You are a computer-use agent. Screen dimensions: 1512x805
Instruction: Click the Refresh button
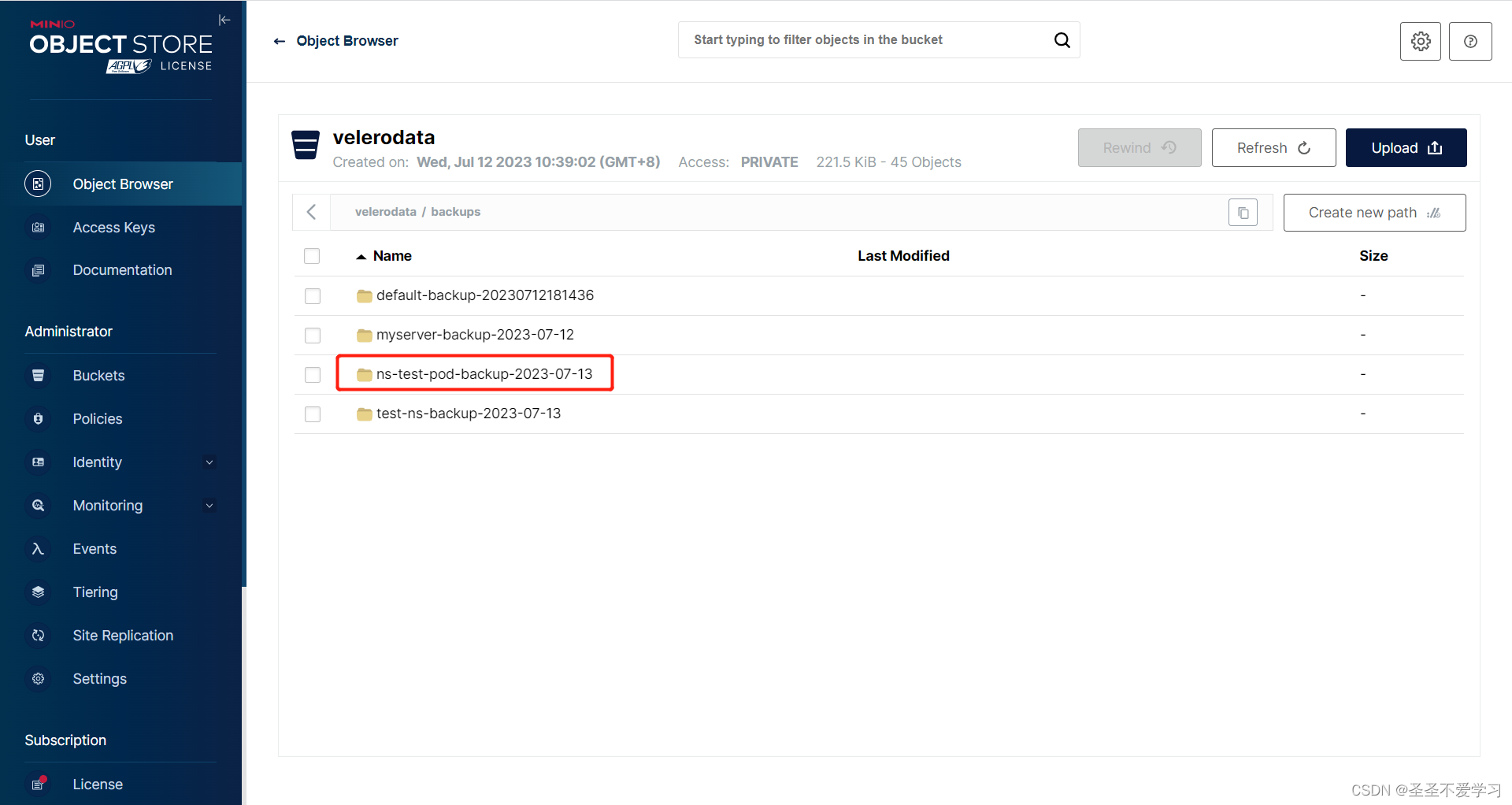(1273, 148)
